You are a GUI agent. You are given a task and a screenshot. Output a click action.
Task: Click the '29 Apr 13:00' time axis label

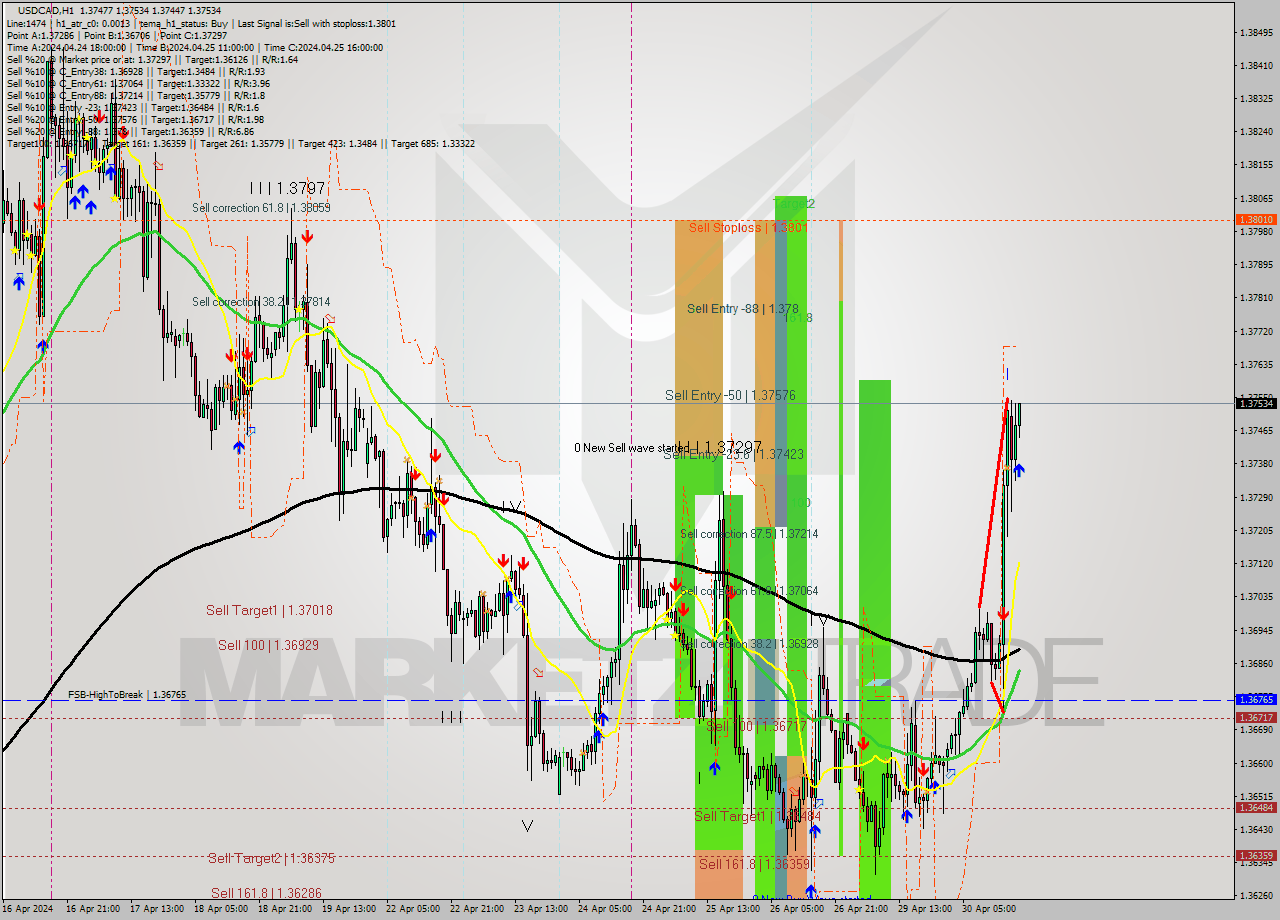click(925, 909)
